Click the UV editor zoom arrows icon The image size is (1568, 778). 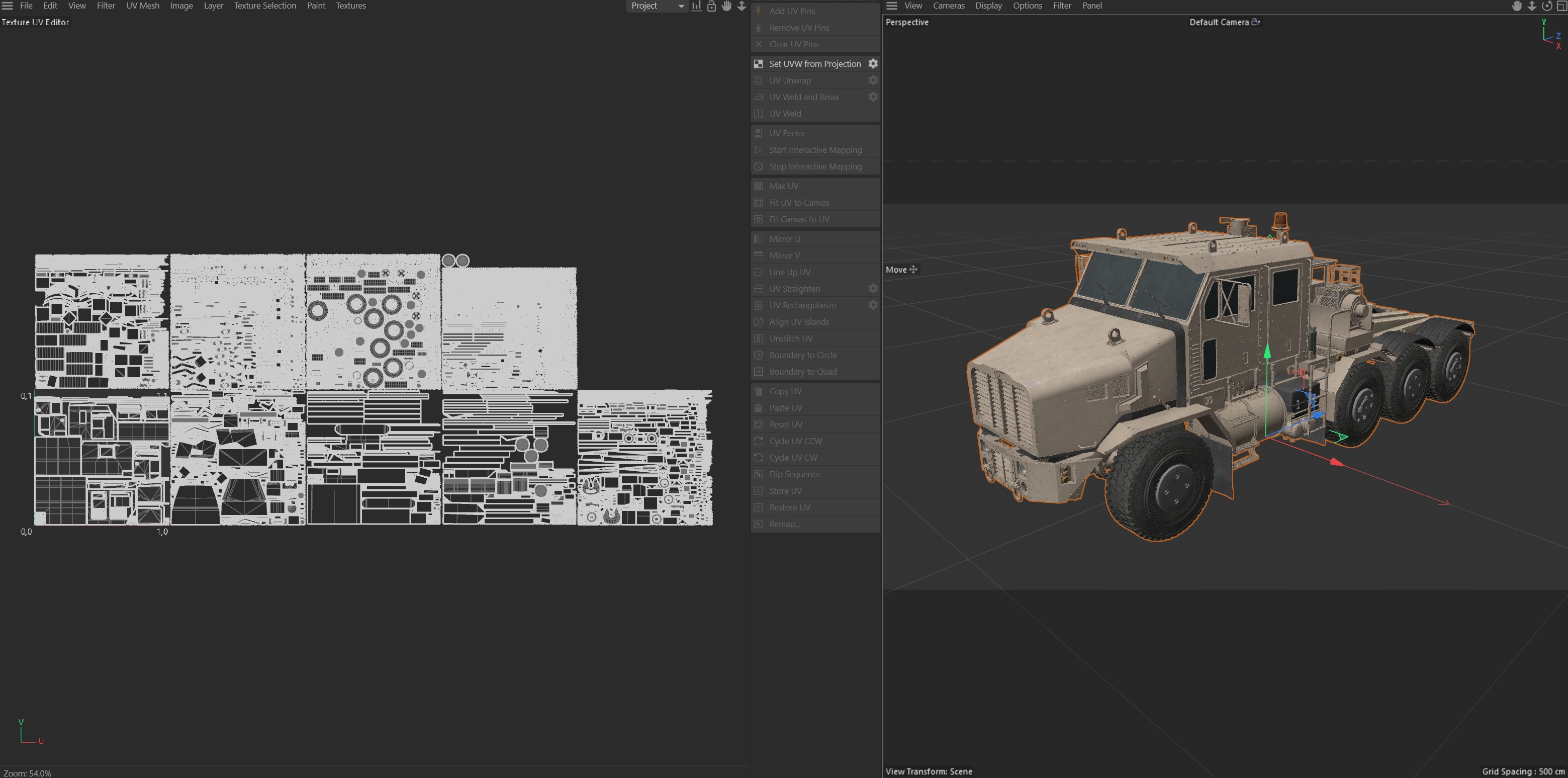tap(742, 6)
